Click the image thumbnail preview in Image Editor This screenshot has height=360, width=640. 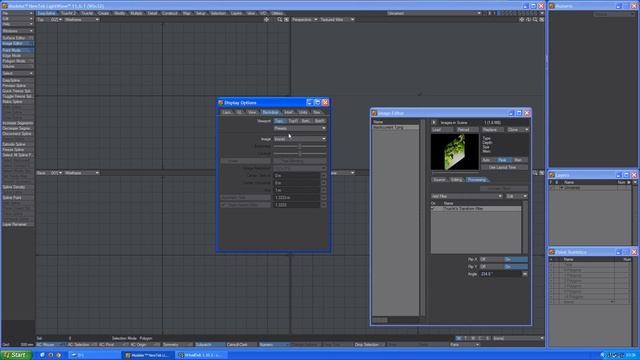click(x=455, y=152)
